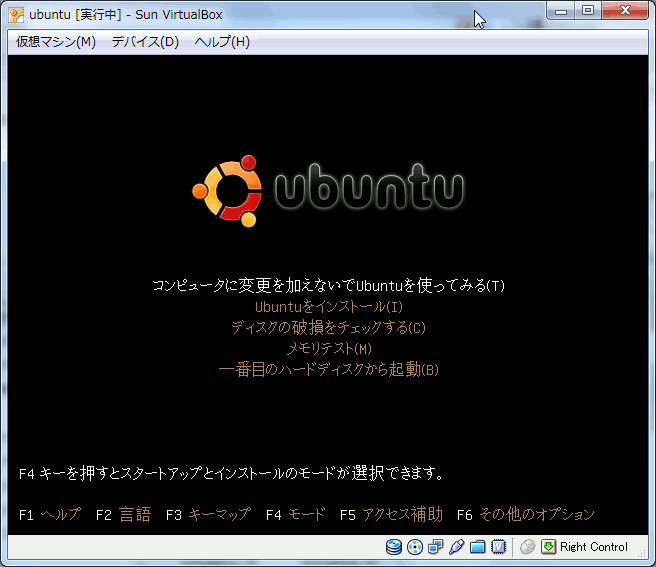Click the Right Control host key label
This screenshot has height=567, width=656.
594,547
